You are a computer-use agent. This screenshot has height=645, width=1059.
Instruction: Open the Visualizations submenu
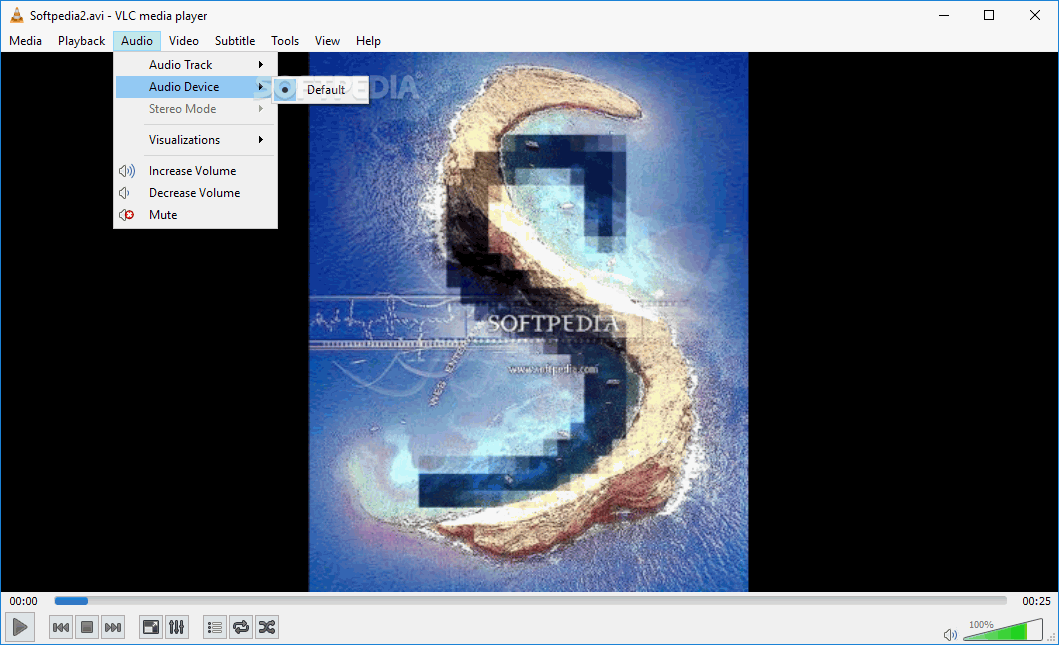click(x=196, y=140)
